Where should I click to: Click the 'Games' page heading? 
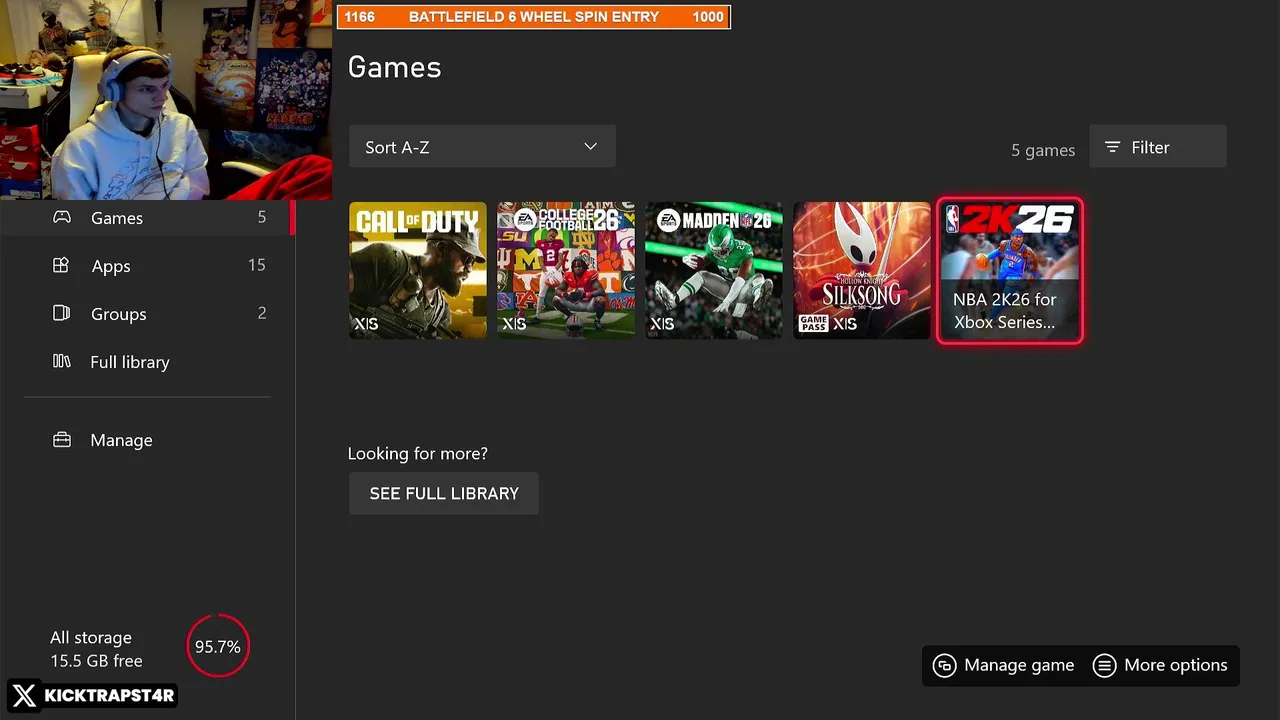coord(394,67)
